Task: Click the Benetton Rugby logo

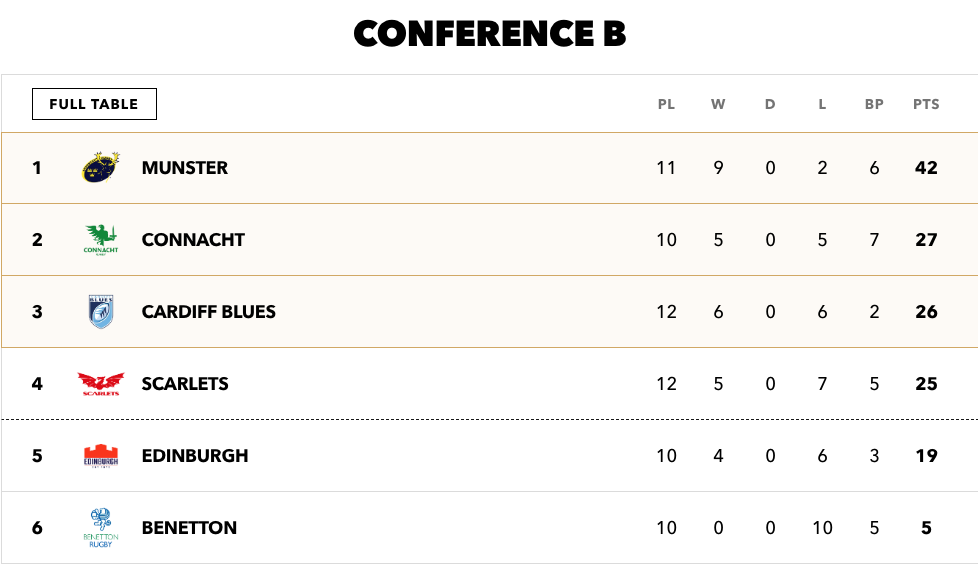Action: [x=101, y=528]
